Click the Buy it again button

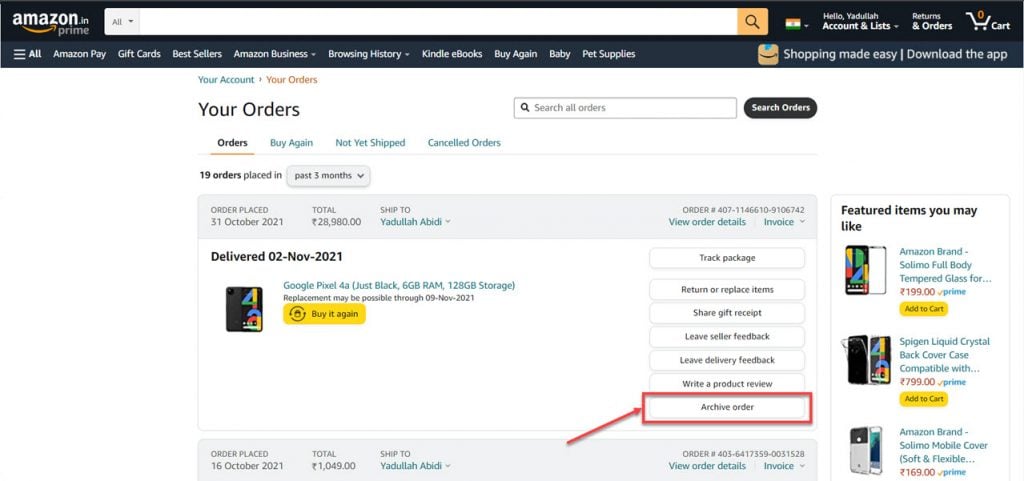pyautogui.click(x=325, y=314)
